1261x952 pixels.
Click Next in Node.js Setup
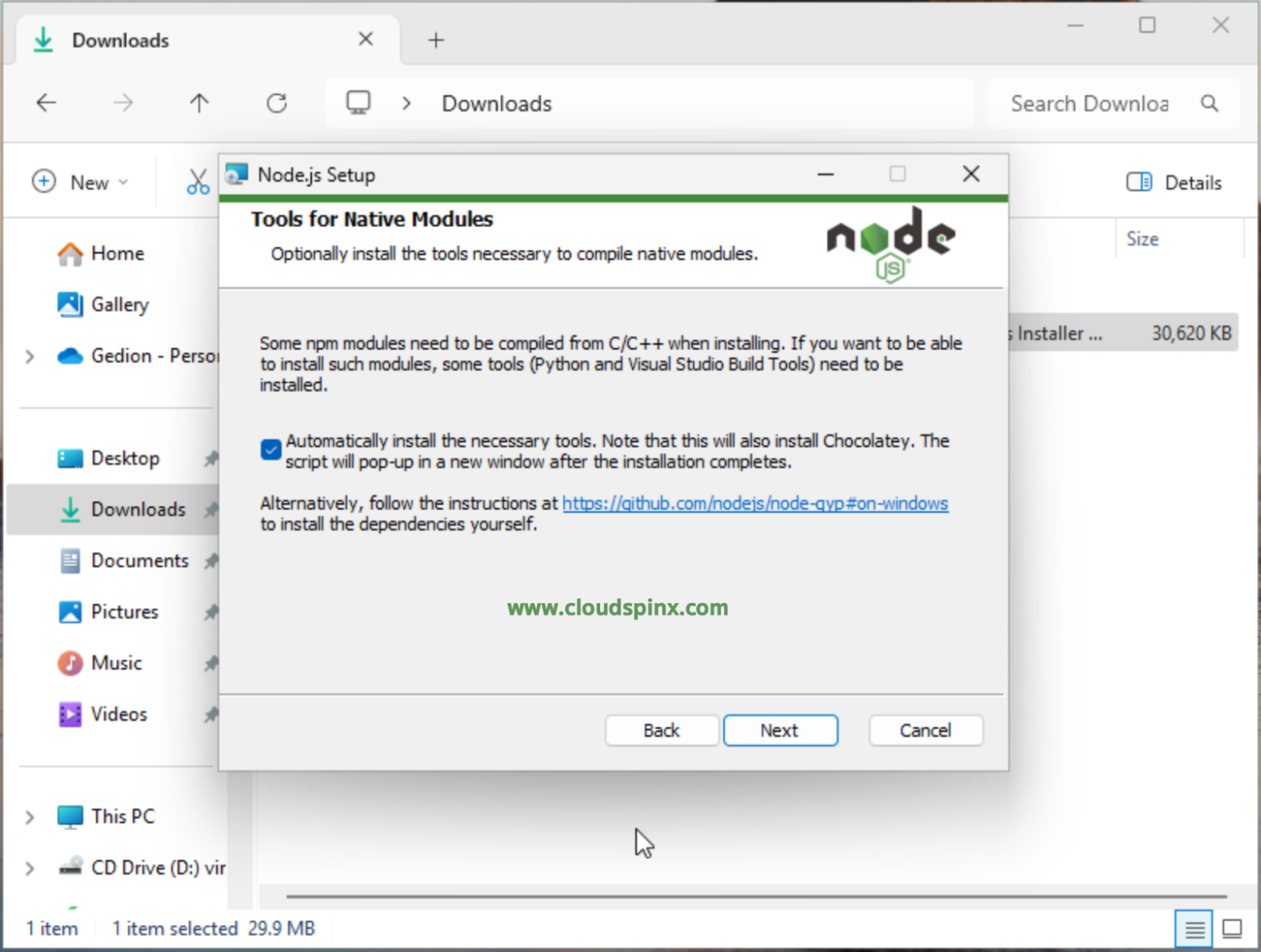[x=780, y=730]
